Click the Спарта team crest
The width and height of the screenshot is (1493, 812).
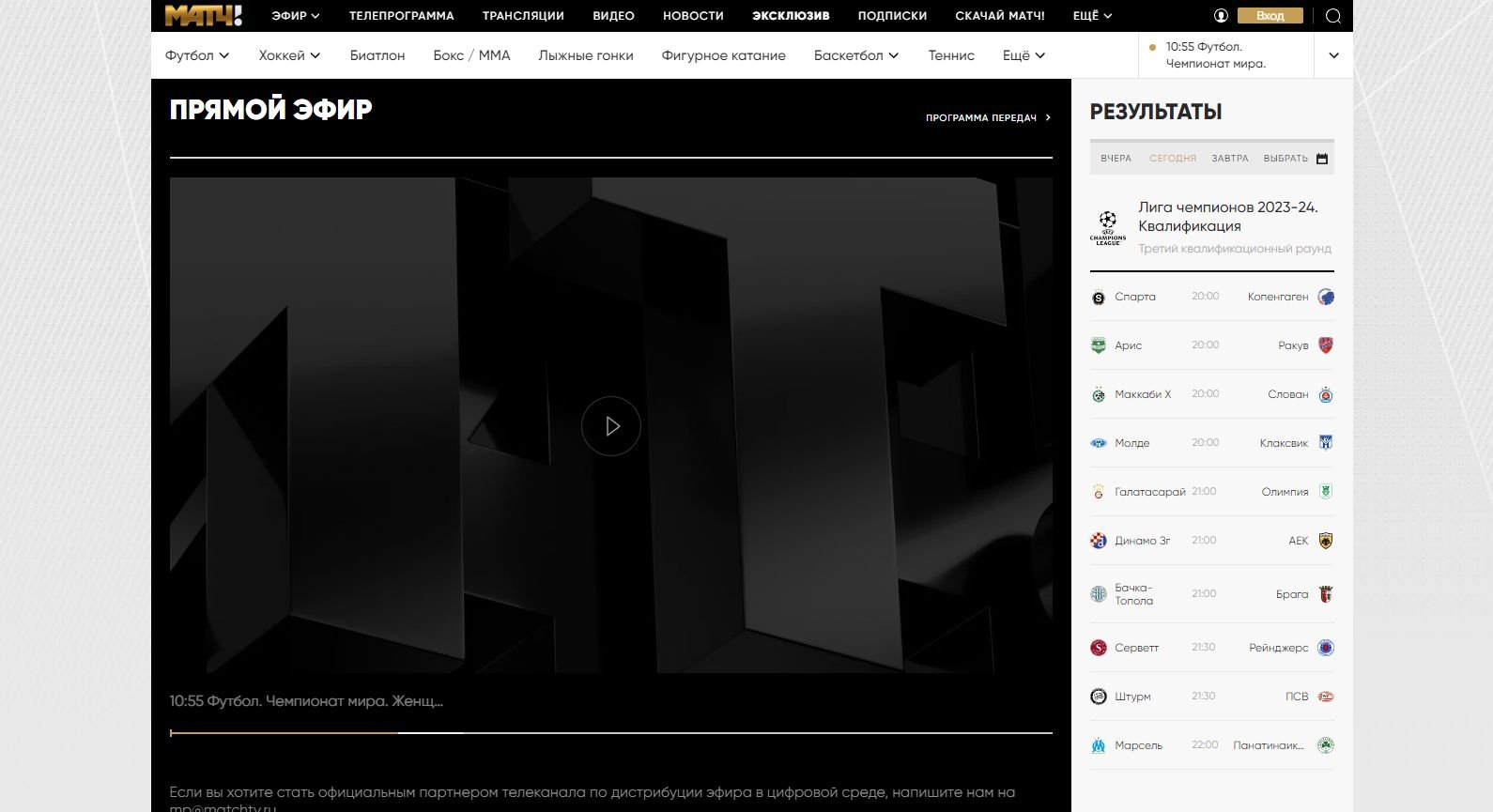click(1099, 298)
